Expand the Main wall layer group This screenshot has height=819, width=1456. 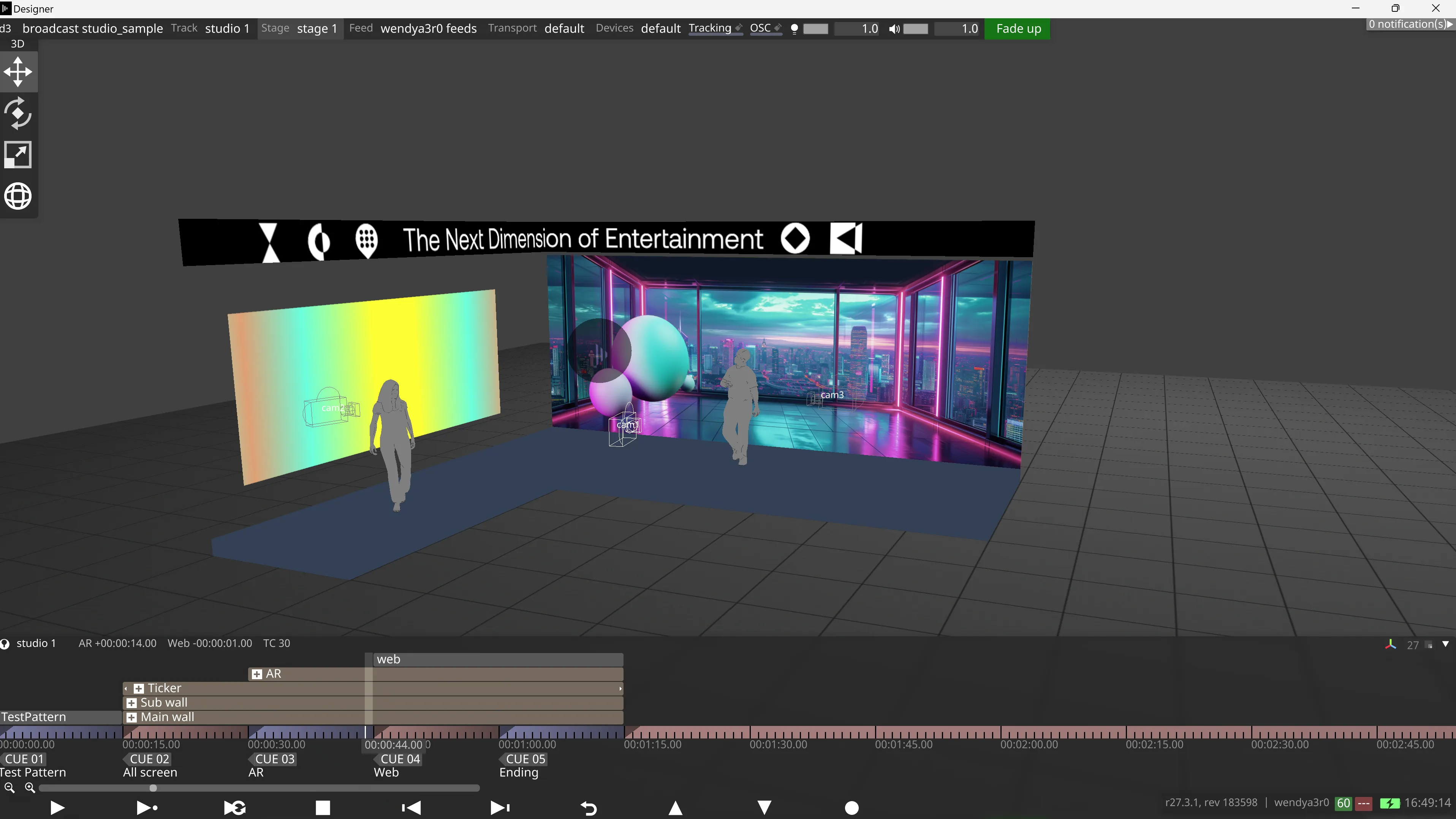132,718
